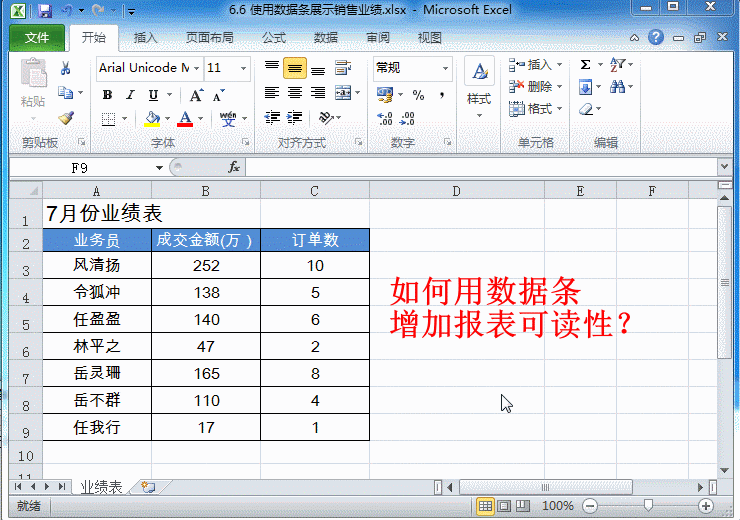The width and height of the screenshot is (740, 520).
Task: Open font name dropdown
Action: (196, 68)
